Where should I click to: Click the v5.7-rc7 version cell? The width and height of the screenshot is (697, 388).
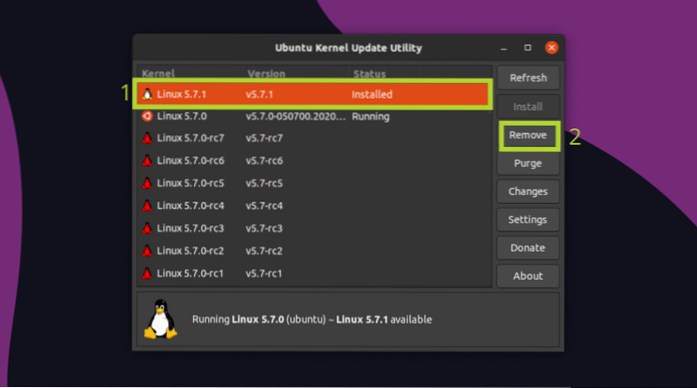[264, 138]
